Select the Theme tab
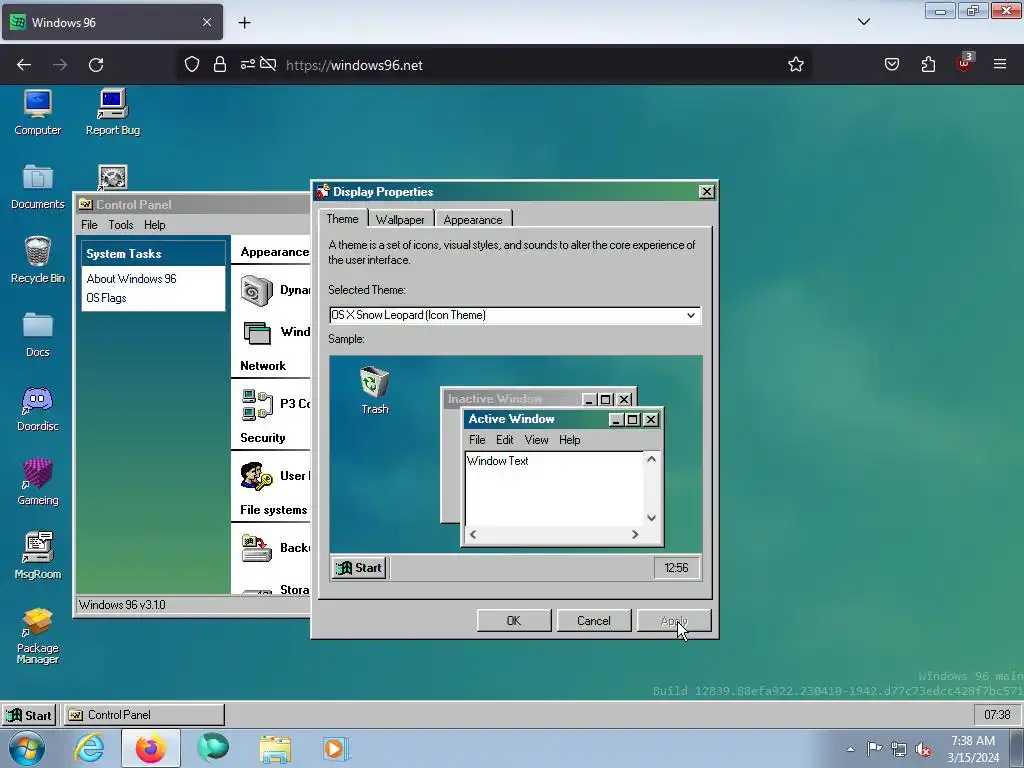The width and height of the screenshot is (1024, 768). pos(342,219)
